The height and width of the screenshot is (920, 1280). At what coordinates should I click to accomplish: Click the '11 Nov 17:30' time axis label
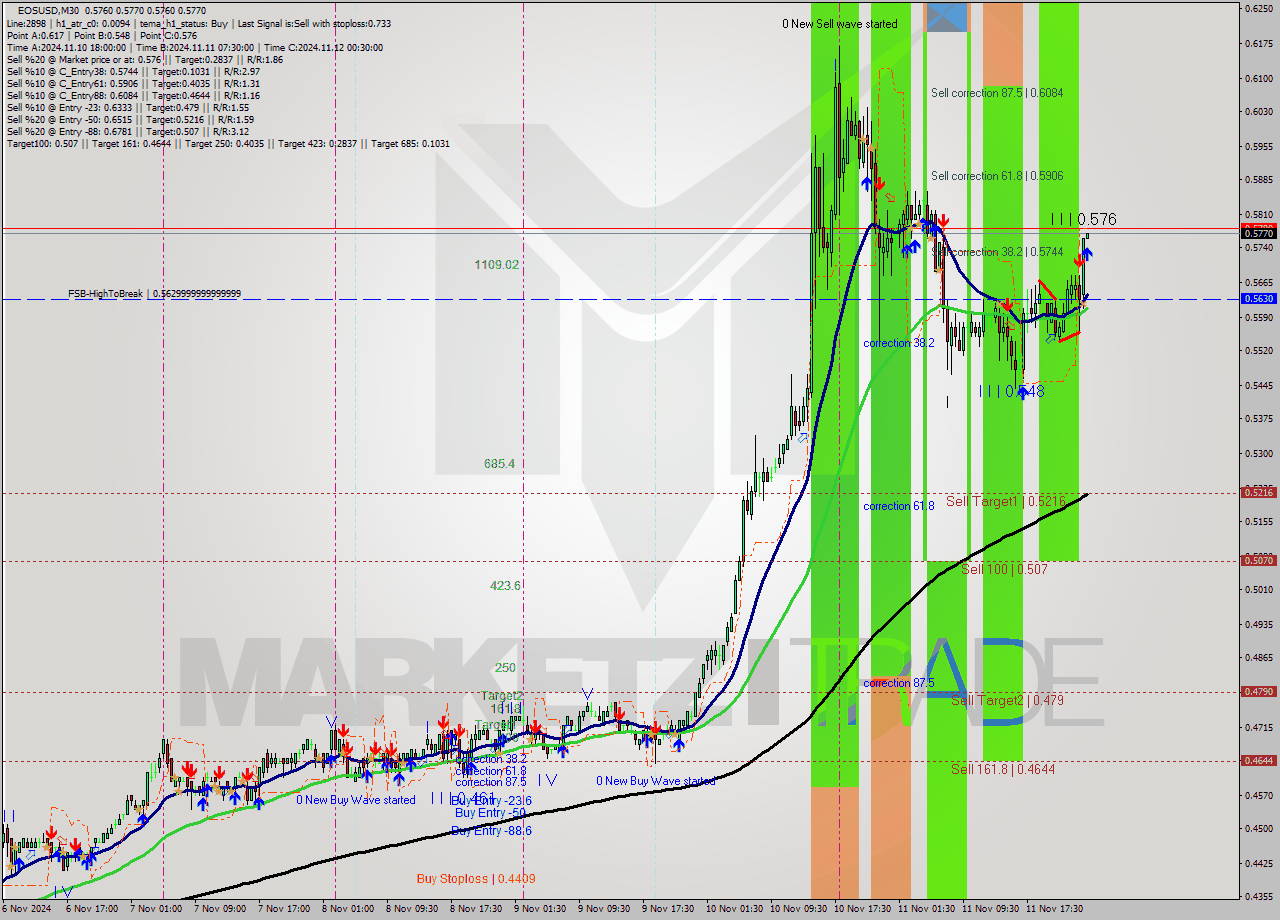point(1053,909)
